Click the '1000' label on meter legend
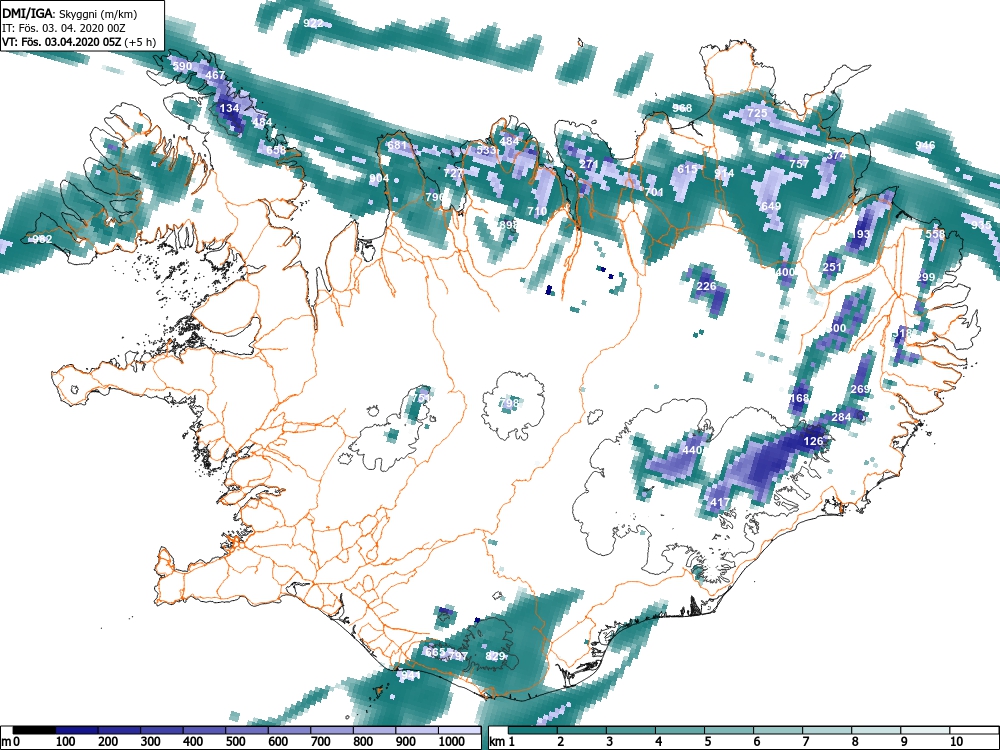Viewport: 1000px width, 750px height. pos(452,741)
